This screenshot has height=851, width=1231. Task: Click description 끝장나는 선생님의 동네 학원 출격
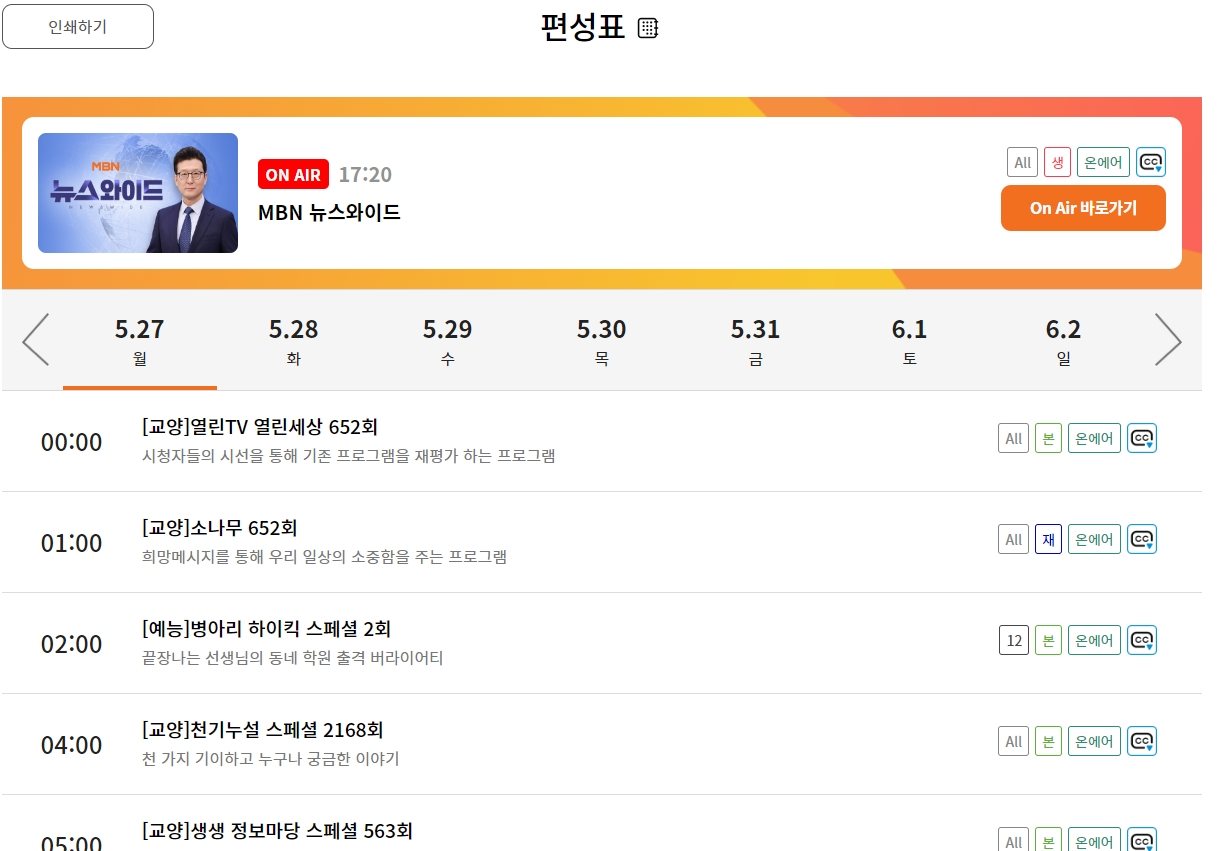tap(293, 658)
